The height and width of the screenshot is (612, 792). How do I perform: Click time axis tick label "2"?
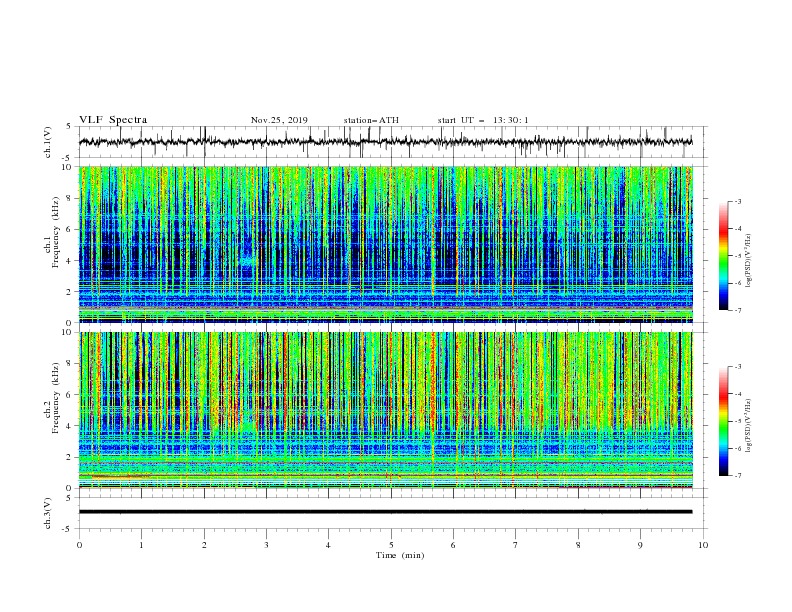click(x=204, y=545)
